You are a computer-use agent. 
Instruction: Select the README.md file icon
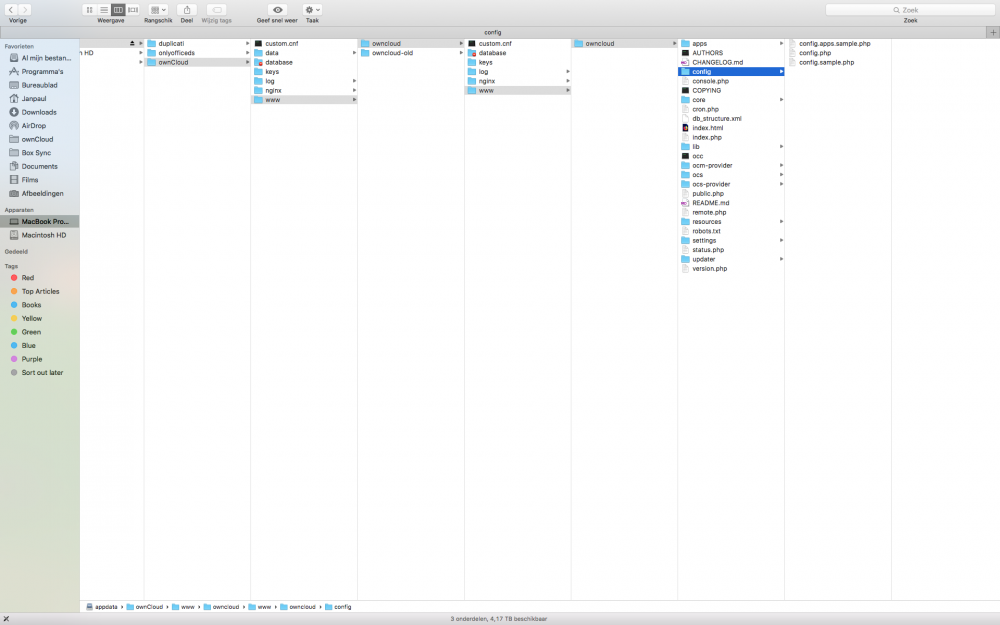click(x=686, y=203)
